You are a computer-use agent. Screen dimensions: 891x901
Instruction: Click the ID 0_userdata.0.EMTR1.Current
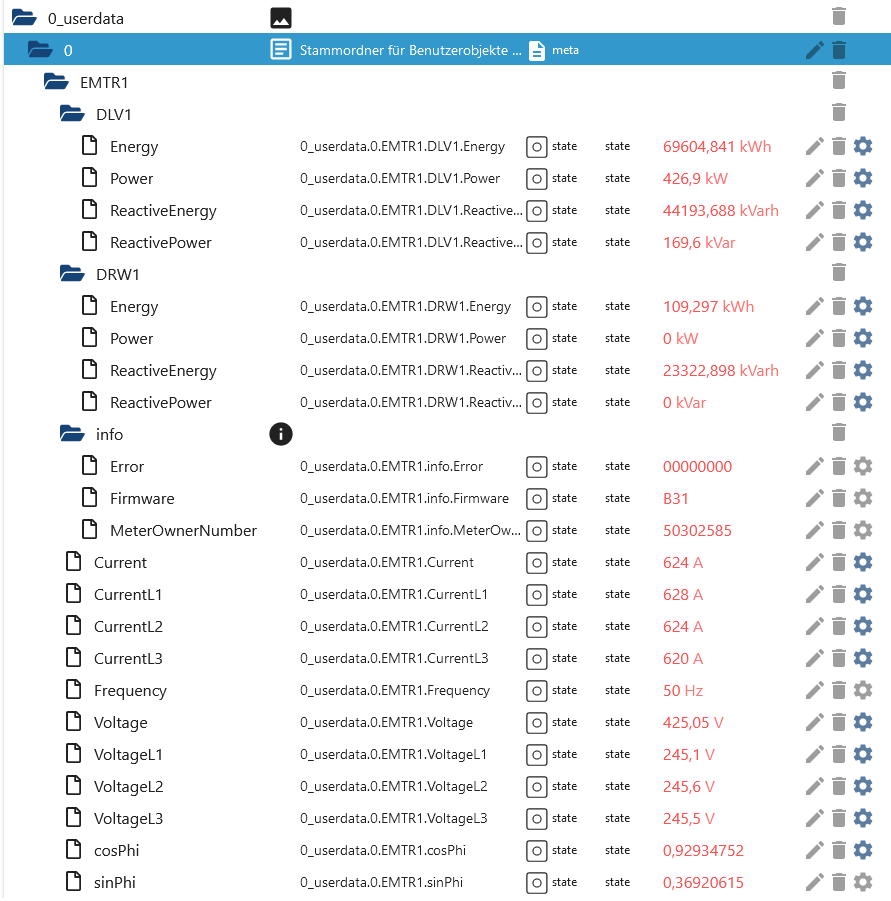[387, 562]
